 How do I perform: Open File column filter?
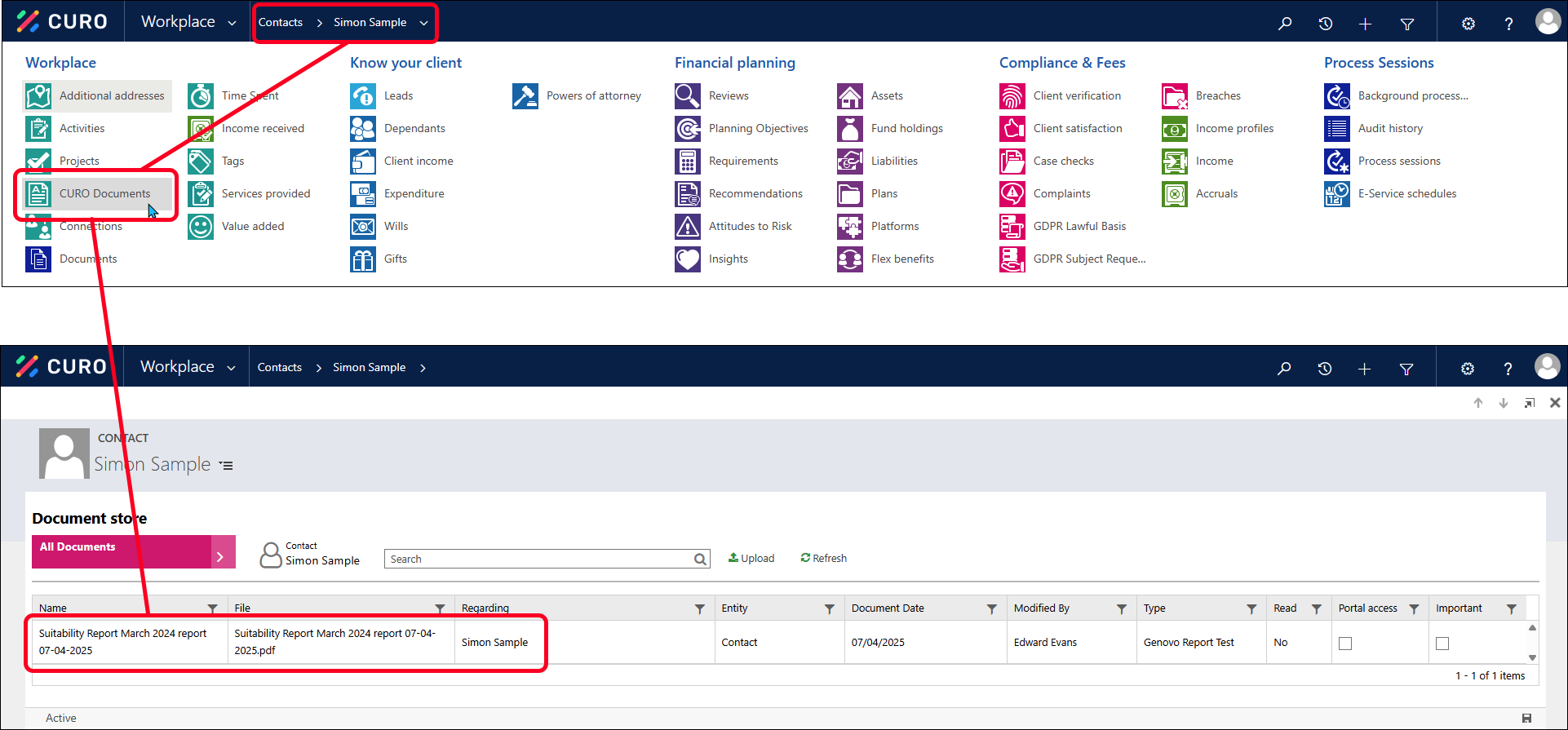tap(440, 608)
